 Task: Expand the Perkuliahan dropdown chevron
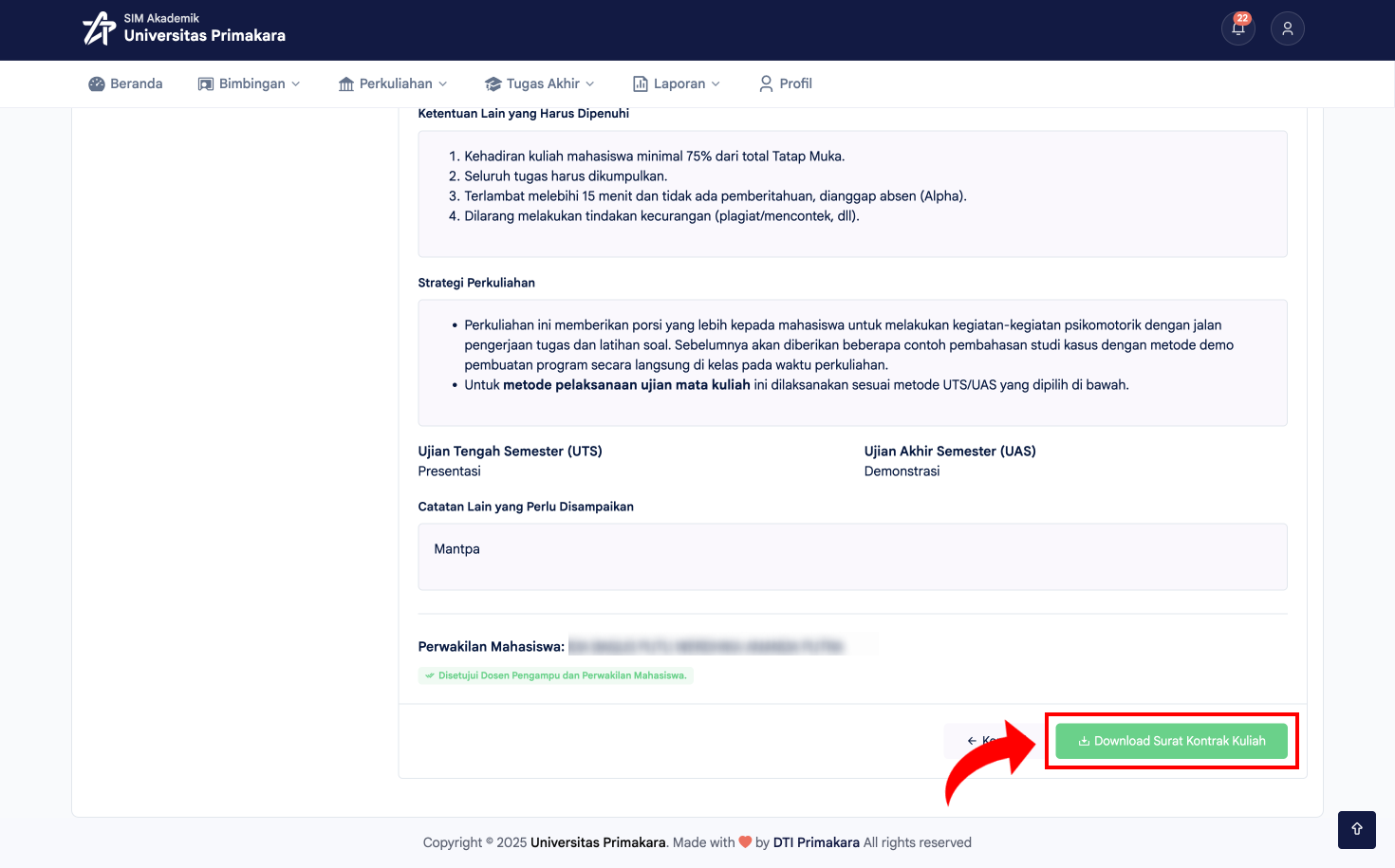tap(443, 83)
